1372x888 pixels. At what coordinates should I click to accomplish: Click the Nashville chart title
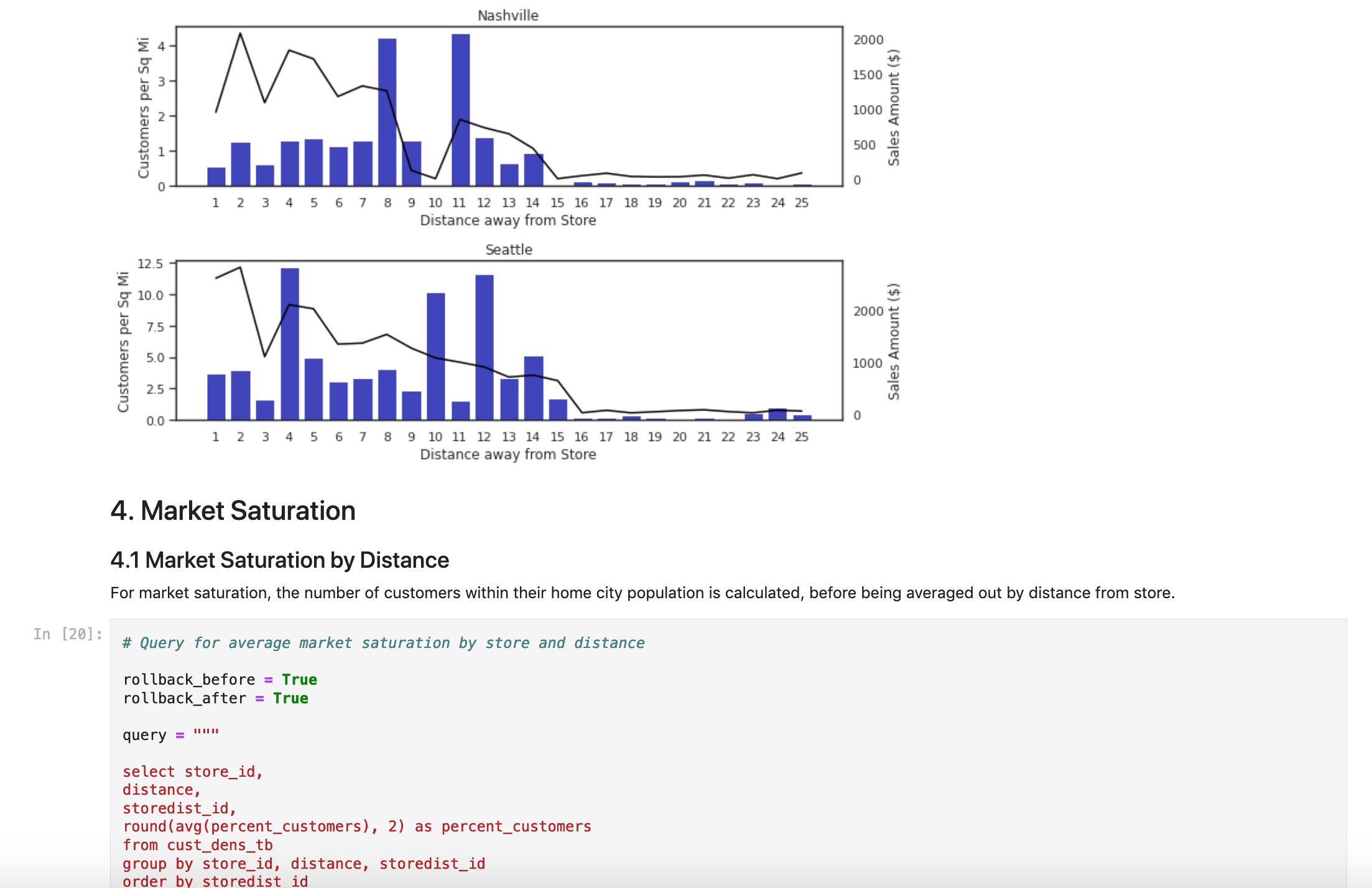(508, 16)
